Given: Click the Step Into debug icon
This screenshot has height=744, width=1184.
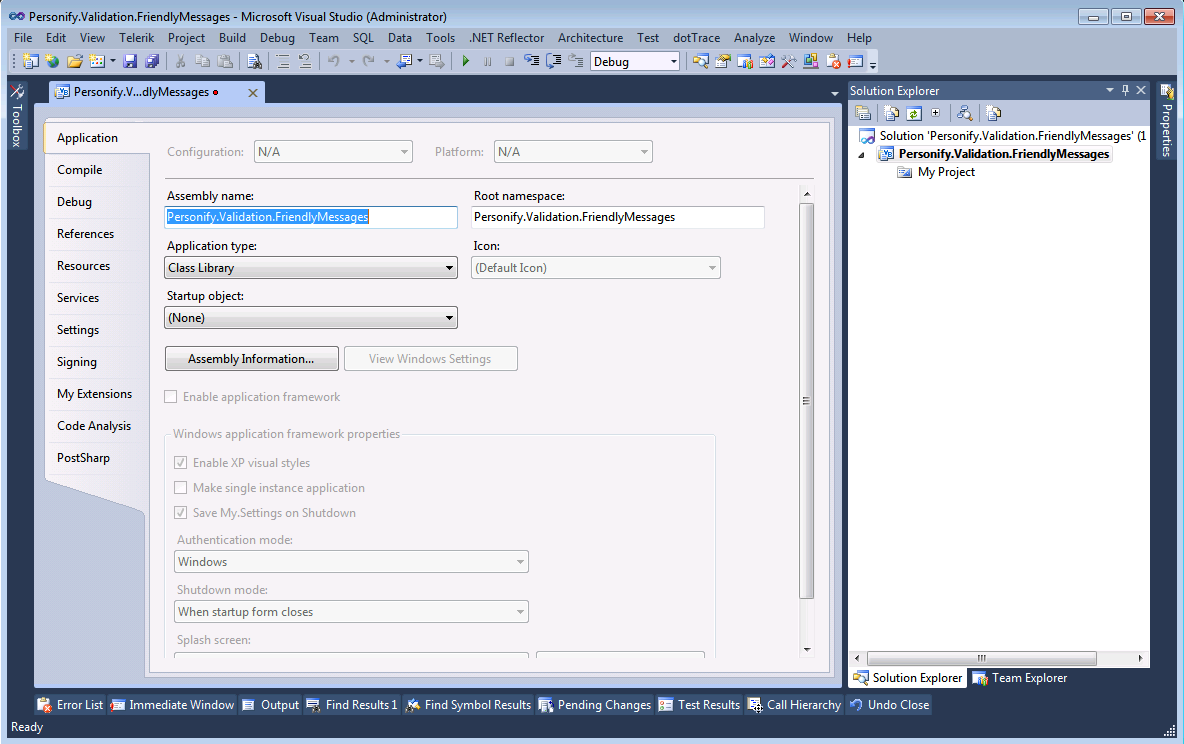Looking at the screenshot, I should (x=532, y=61).
